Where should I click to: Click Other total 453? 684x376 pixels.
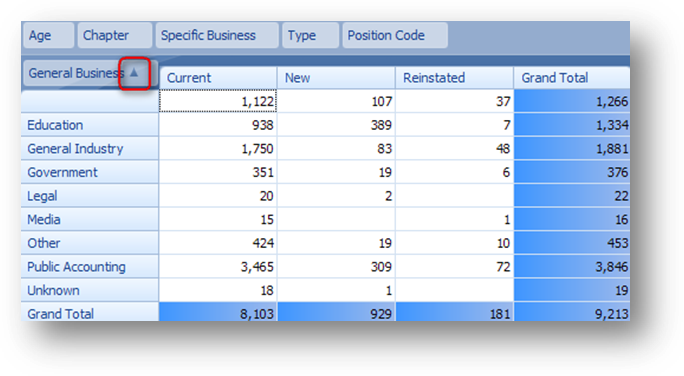click(x=572, y=243)
